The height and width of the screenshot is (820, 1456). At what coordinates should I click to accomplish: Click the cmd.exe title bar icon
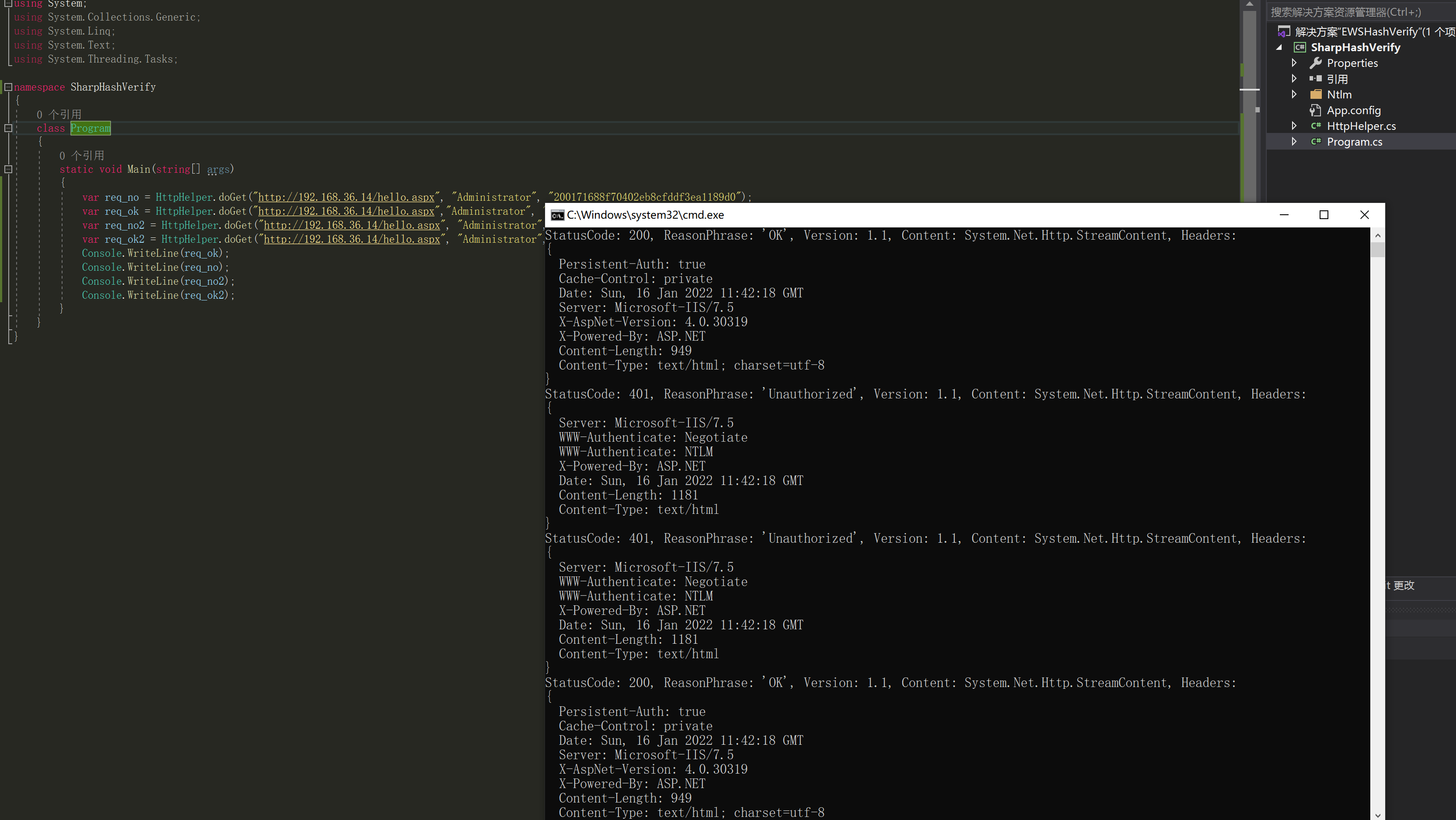[557, 215]
